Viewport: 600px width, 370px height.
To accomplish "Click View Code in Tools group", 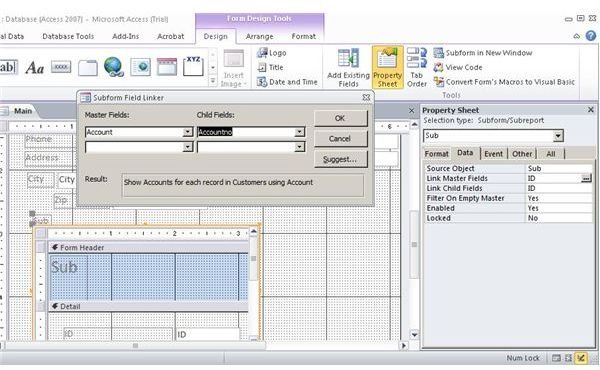I will (x=458, y=67).
